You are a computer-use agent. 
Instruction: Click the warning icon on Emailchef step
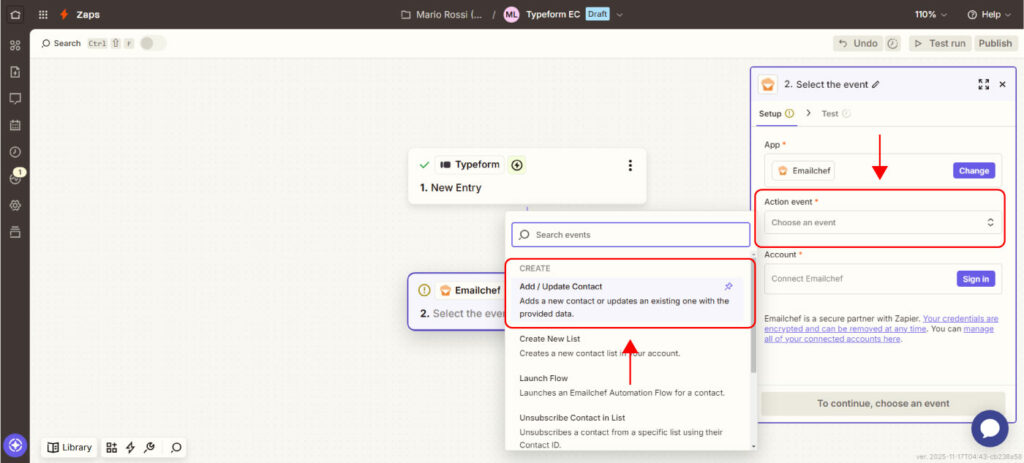pyautogui.click(x=424, y=290)
